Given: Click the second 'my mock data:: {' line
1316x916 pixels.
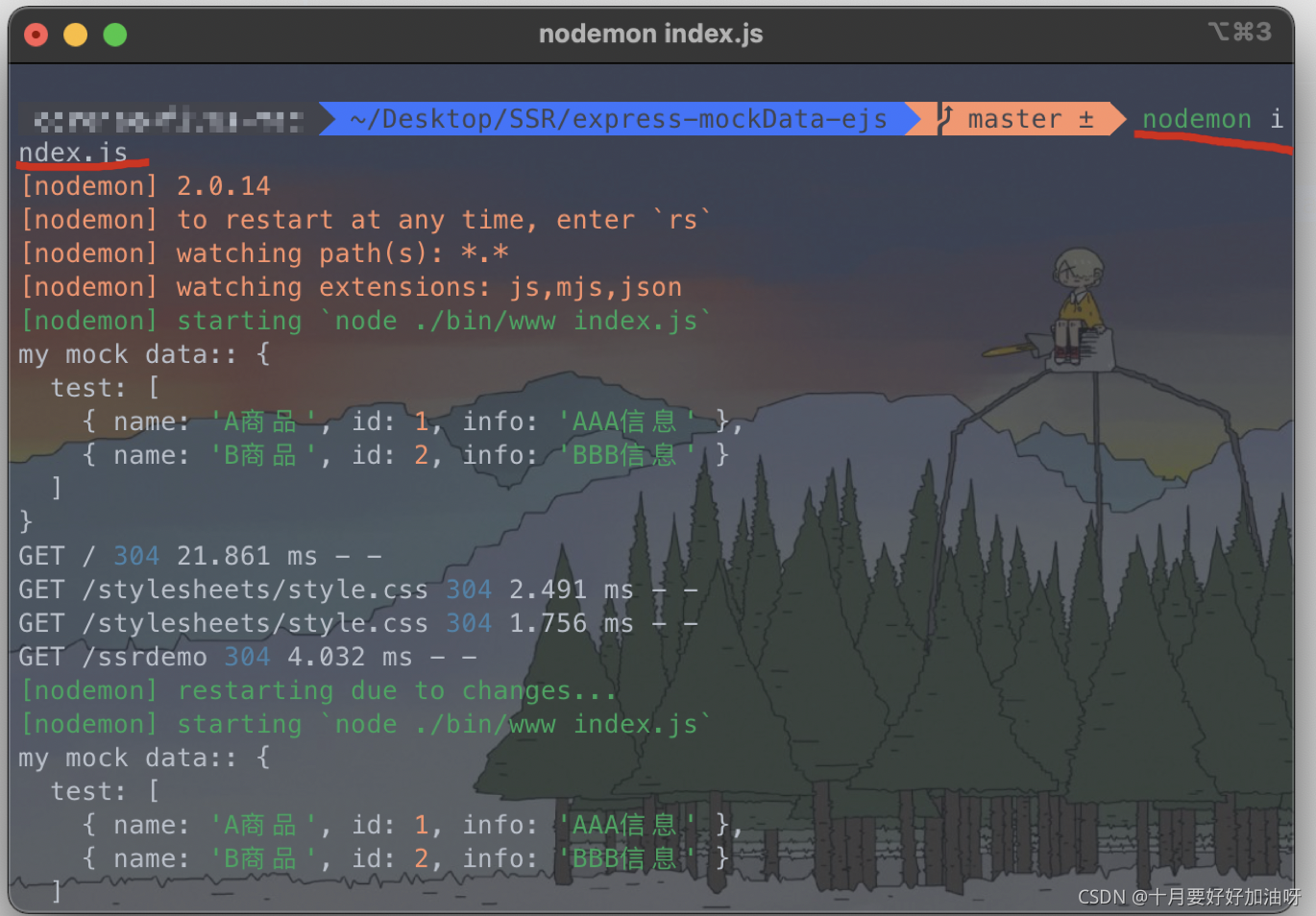Looking at the screenshot, I should tap(145, 758).
